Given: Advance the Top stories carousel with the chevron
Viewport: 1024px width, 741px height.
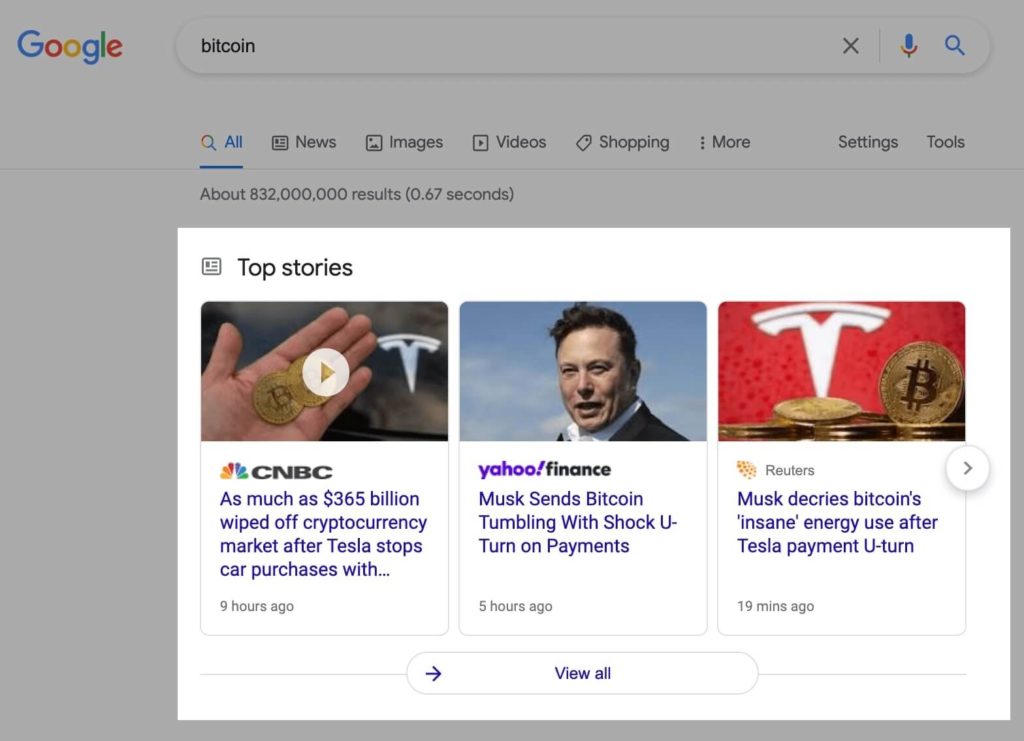Looking at the screenshot, I should point(968,468).
